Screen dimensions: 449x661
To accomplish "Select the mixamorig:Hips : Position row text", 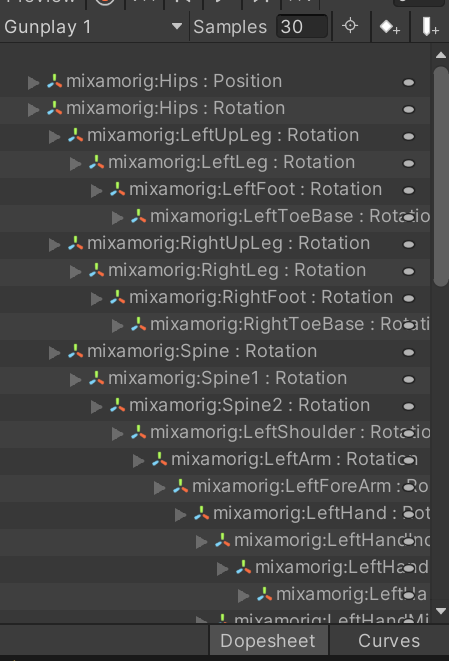I will click(x=174, y=81).
